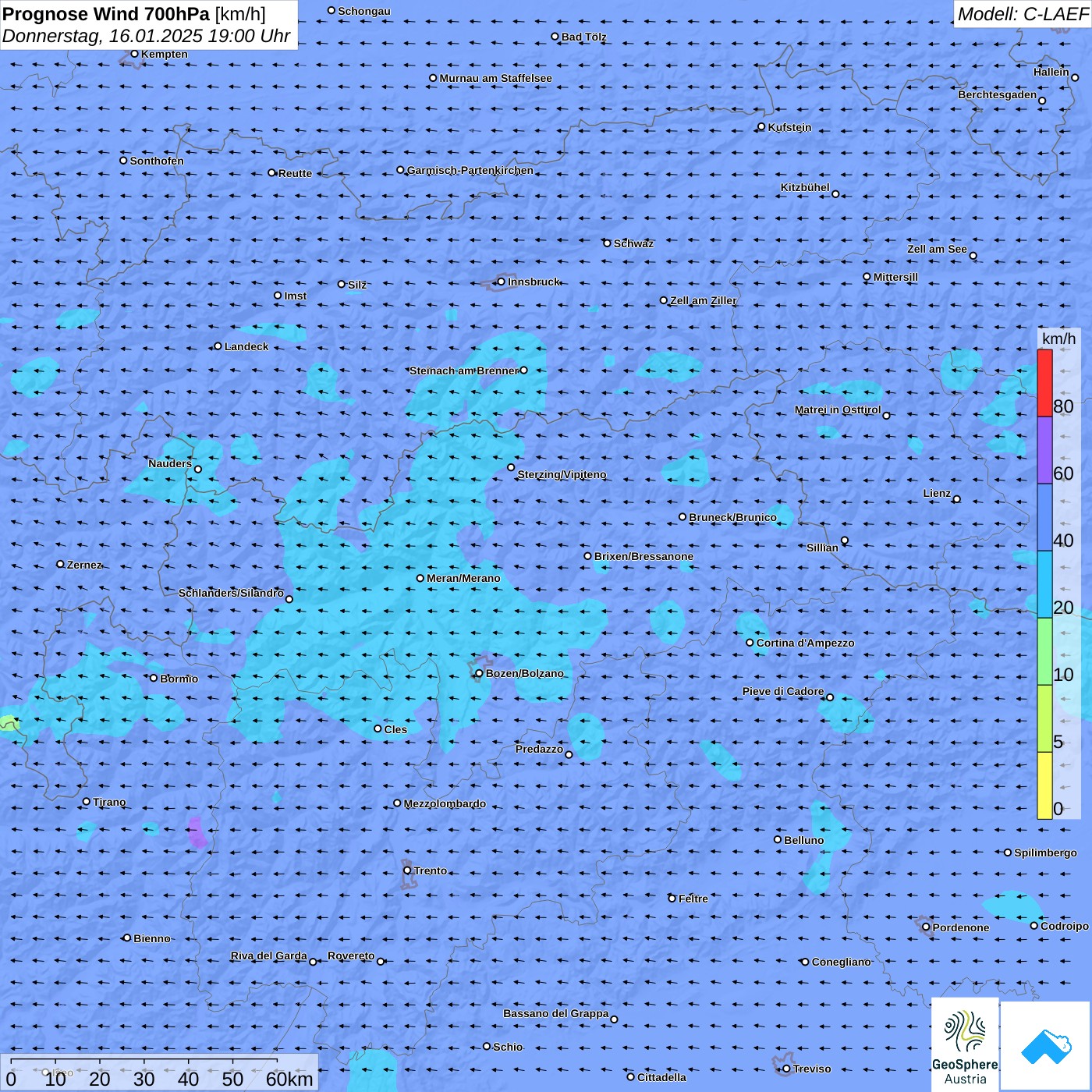Click the Bormio city marker
This screenshot has height=1092, width=1092.
[154, 678]
